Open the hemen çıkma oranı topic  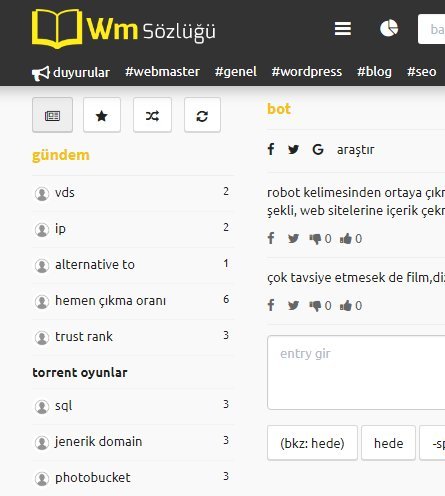pyautogui.click(x=110, y=301)
